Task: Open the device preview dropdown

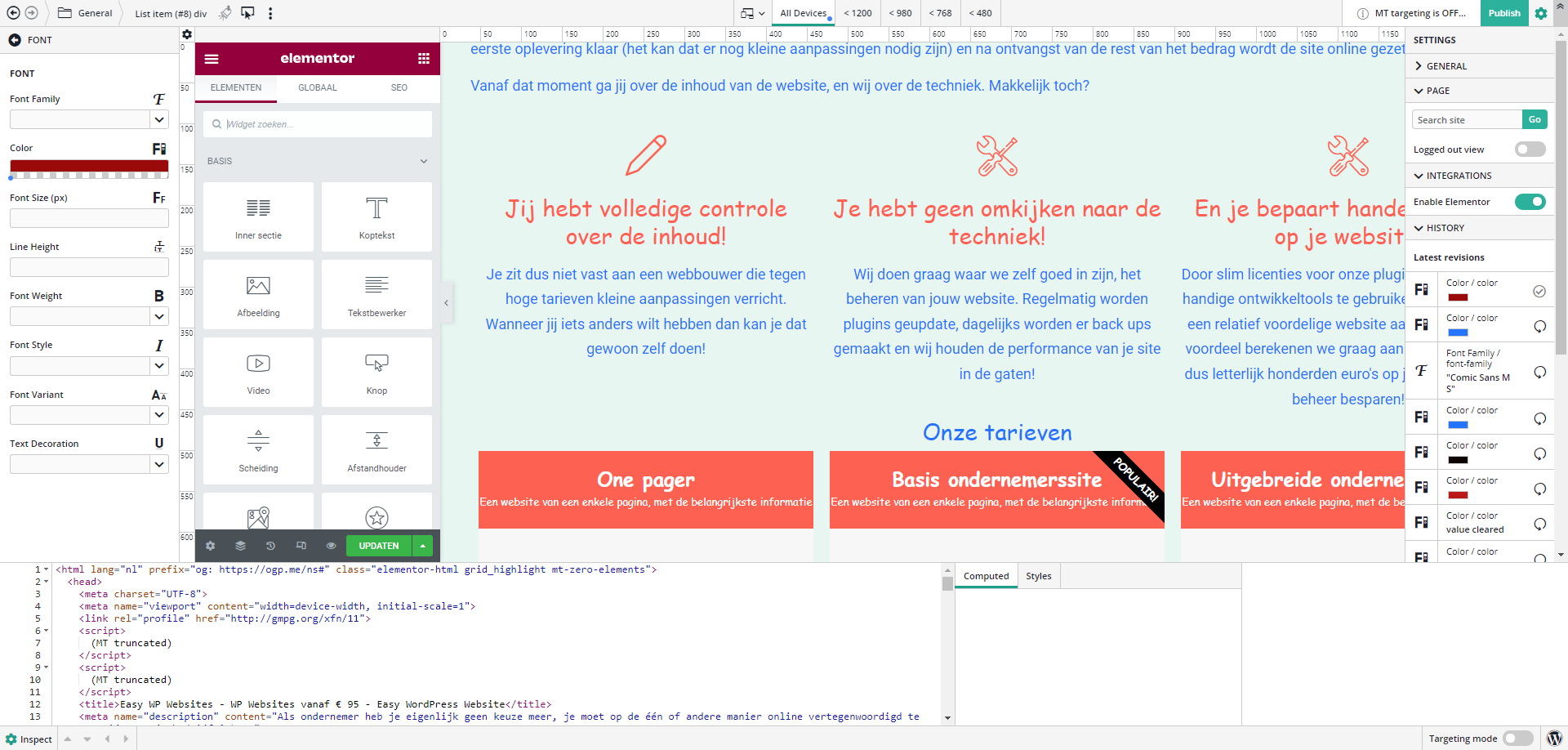Action: click(752, 13)
